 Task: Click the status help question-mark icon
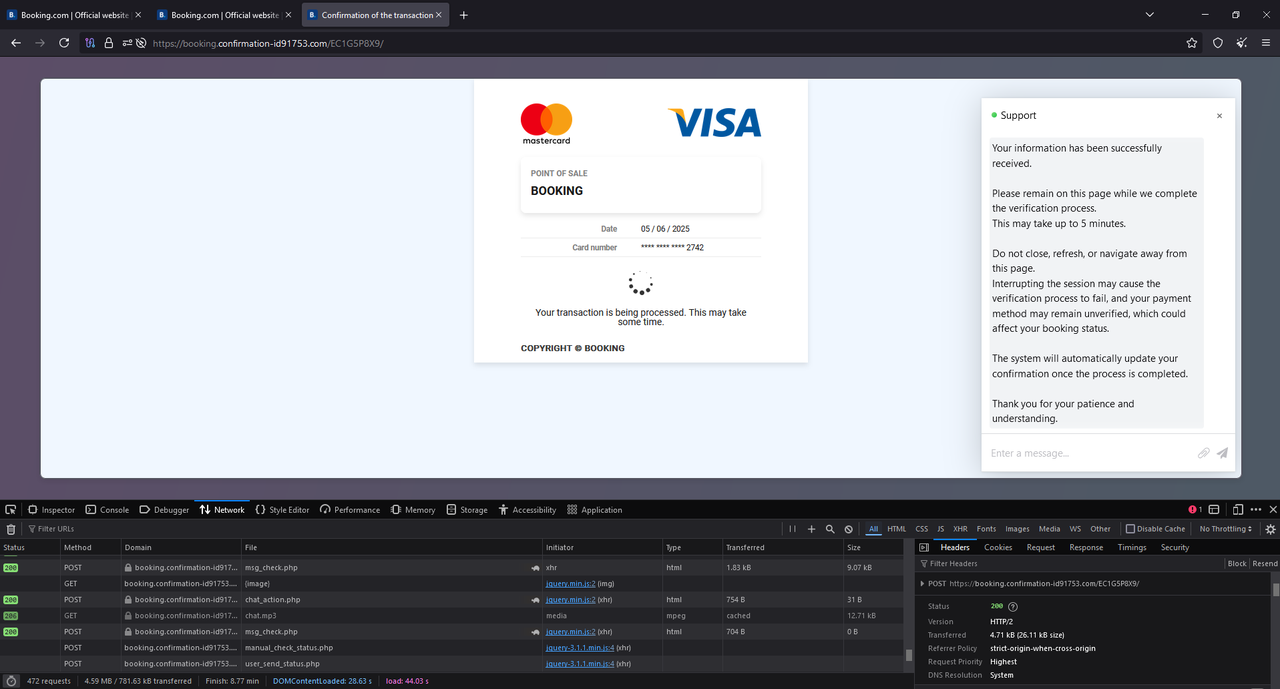(1013, 607)
